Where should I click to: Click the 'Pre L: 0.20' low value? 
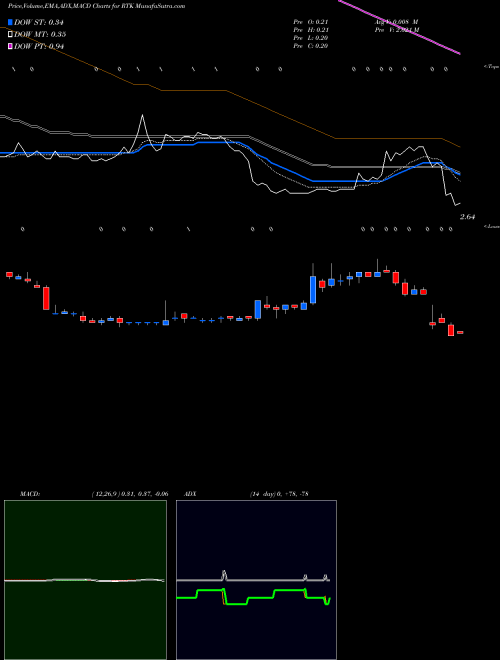[x=311, y=38]
